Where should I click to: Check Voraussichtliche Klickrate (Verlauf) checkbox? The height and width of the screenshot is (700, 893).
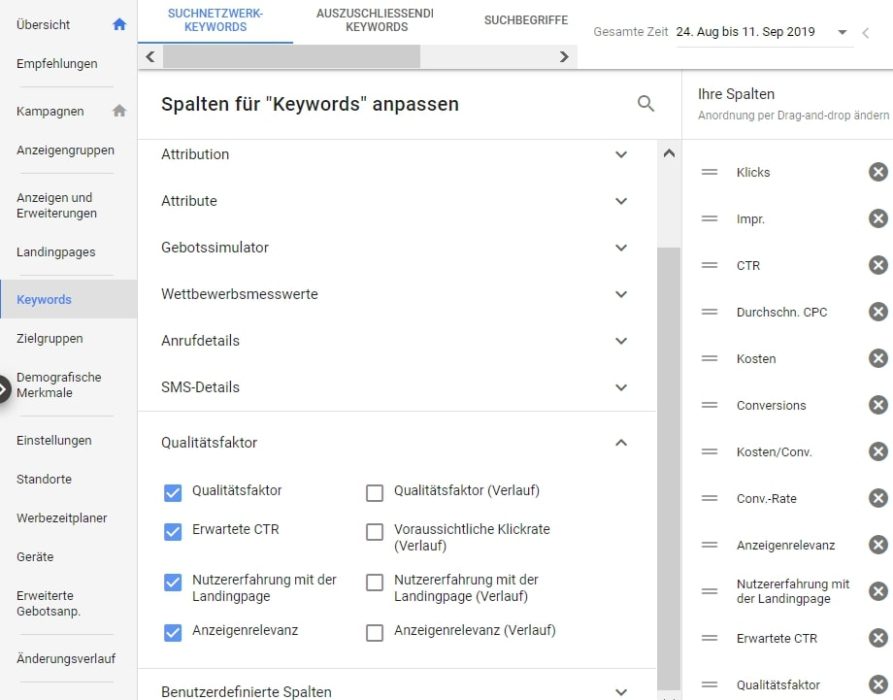coord(374,531)
